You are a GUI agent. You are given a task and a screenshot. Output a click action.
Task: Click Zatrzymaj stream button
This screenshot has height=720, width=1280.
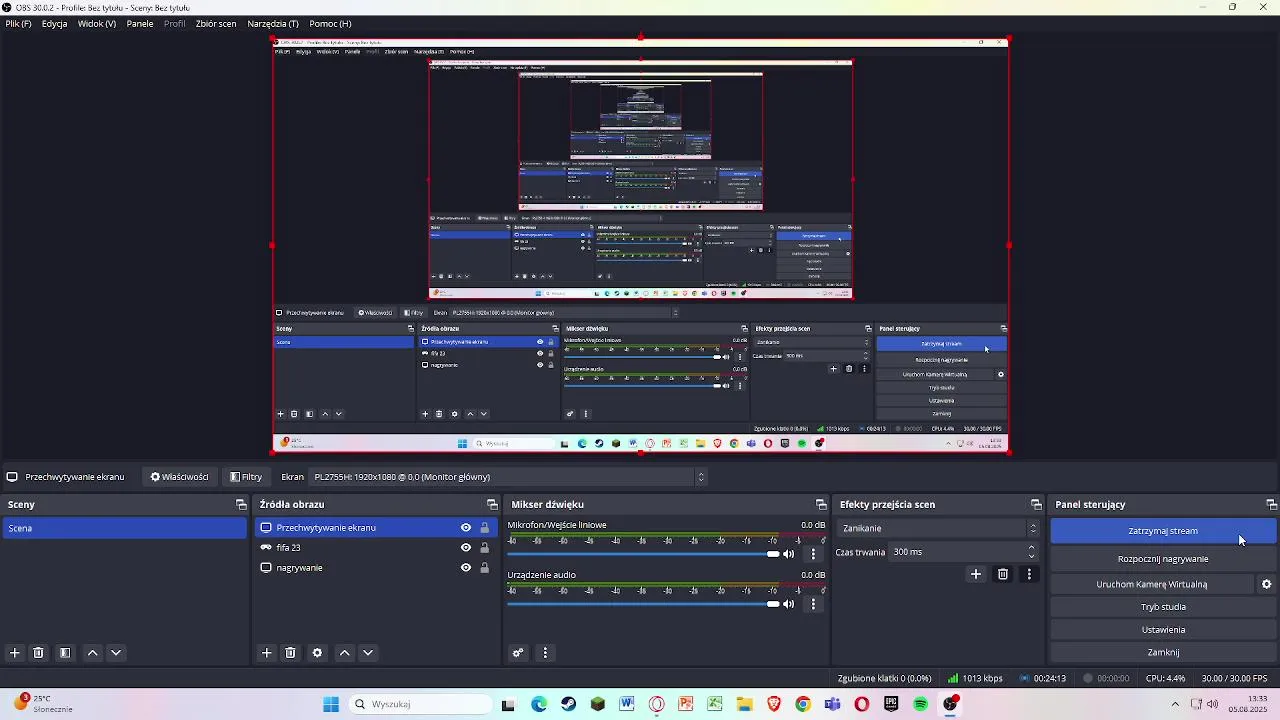coord(1163,531)
